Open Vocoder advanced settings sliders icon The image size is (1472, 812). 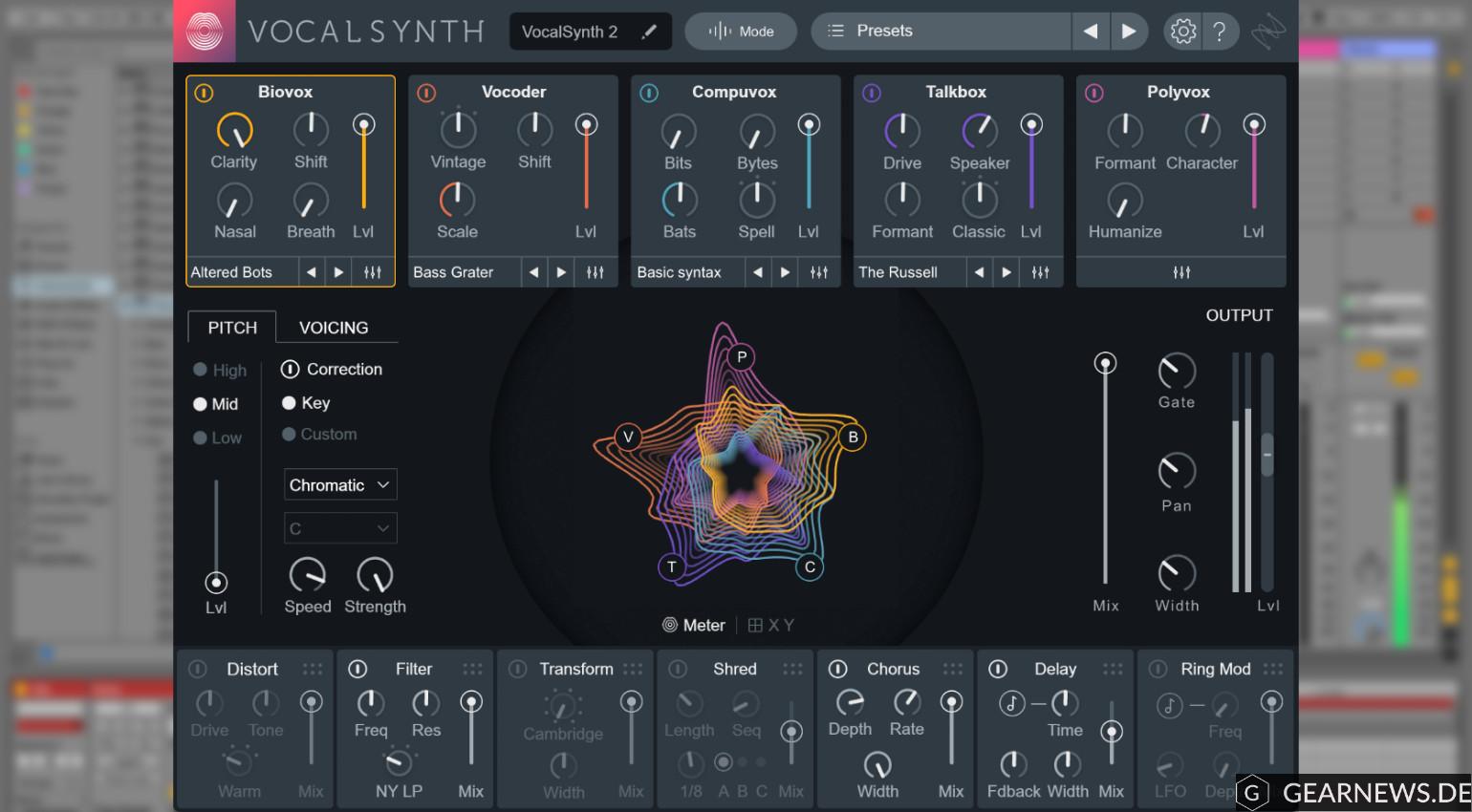coord(595,272)
